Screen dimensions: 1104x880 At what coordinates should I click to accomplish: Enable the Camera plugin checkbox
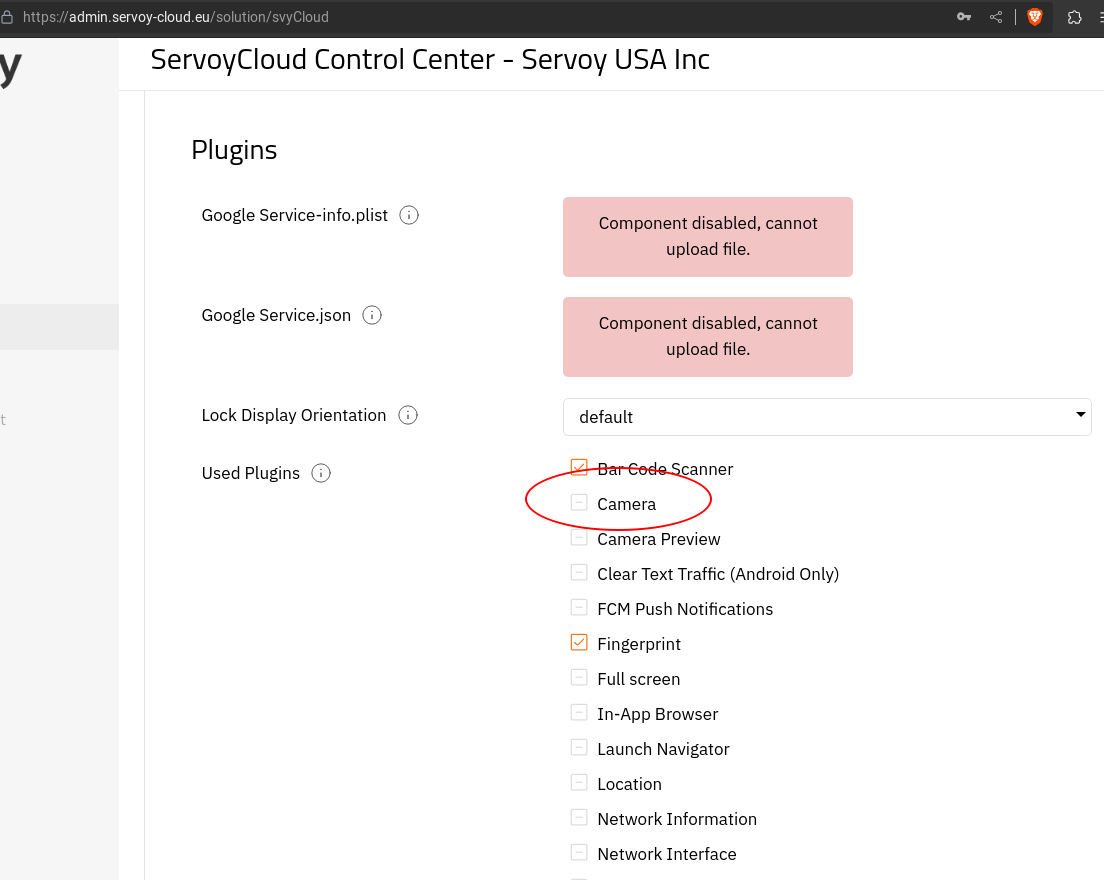click(x=579, y=502)
